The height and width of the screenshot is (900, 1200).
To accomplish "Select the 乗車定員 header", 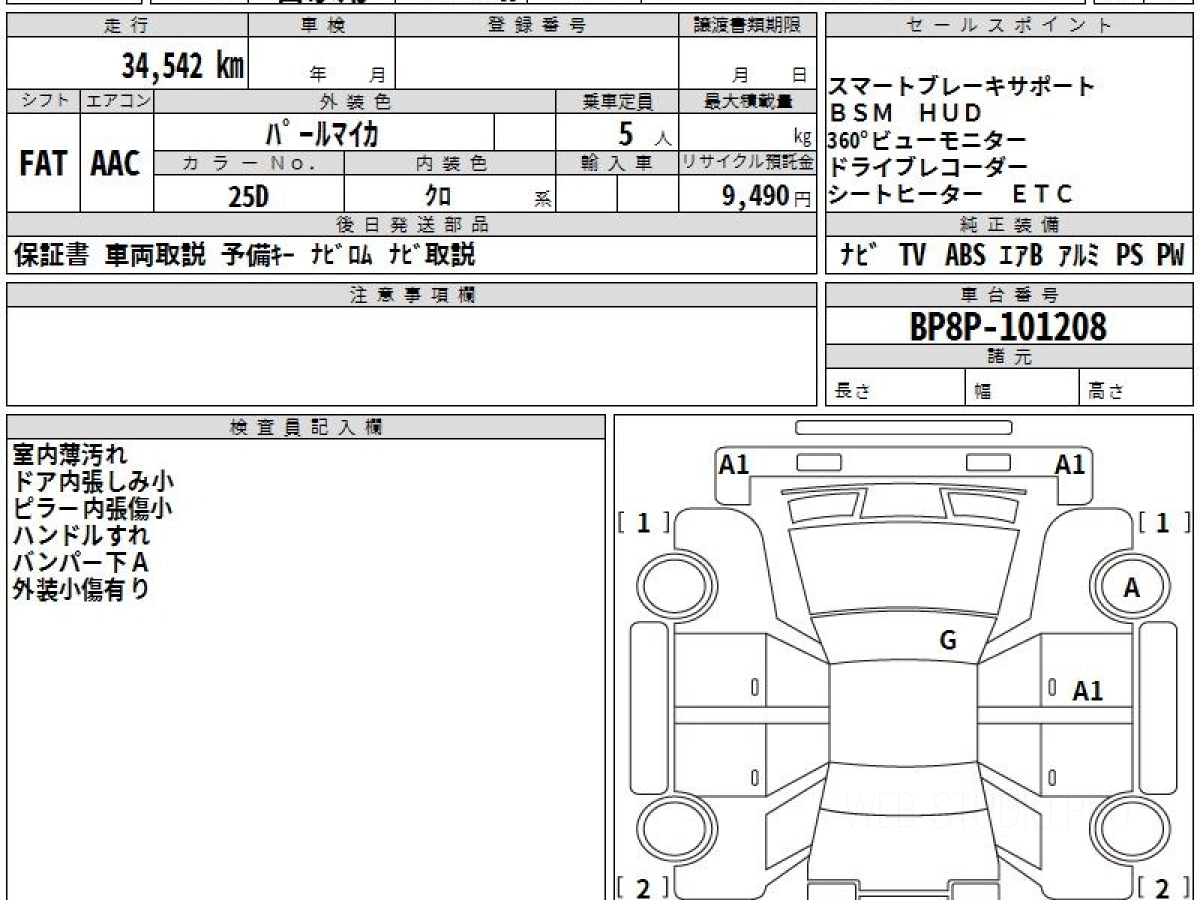I will tap(617, 101).
